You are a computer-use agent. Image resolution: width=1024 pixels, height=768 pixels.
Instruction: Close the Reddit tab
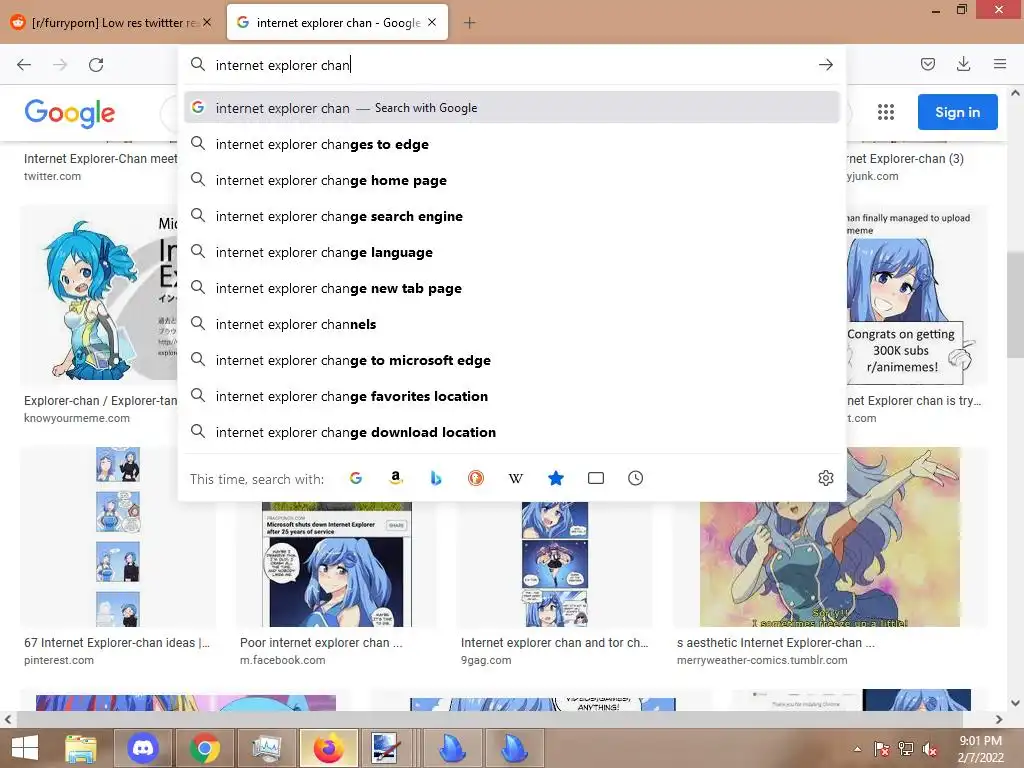pyautogui.click(x=206, y=22)
